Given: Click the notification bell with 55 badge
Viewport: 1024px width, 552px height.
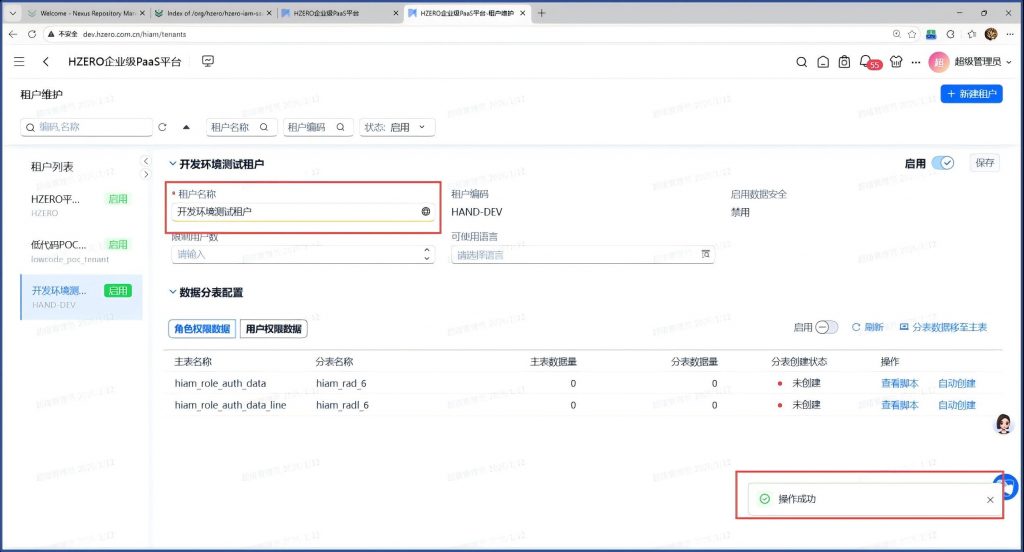Looking at the screenshot, I should [x=866, y=62].
